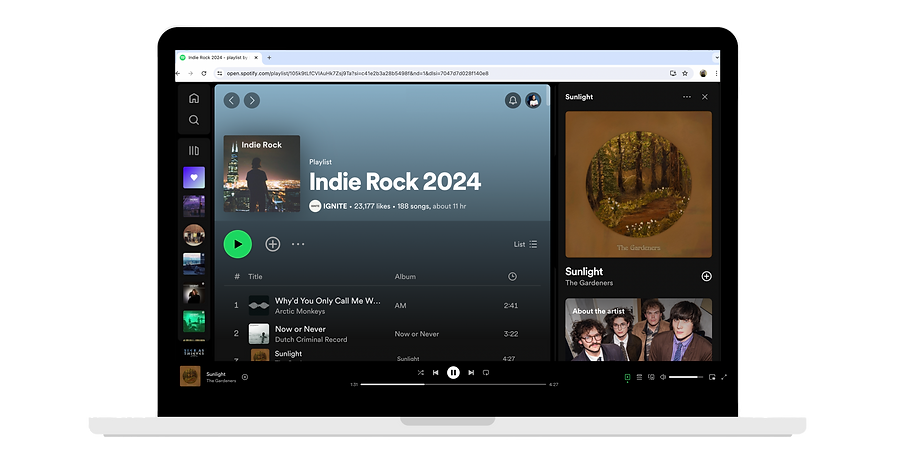Open more options in Sunlight panel
Viewport: 903px width, 452px height.
coord(686,97)
